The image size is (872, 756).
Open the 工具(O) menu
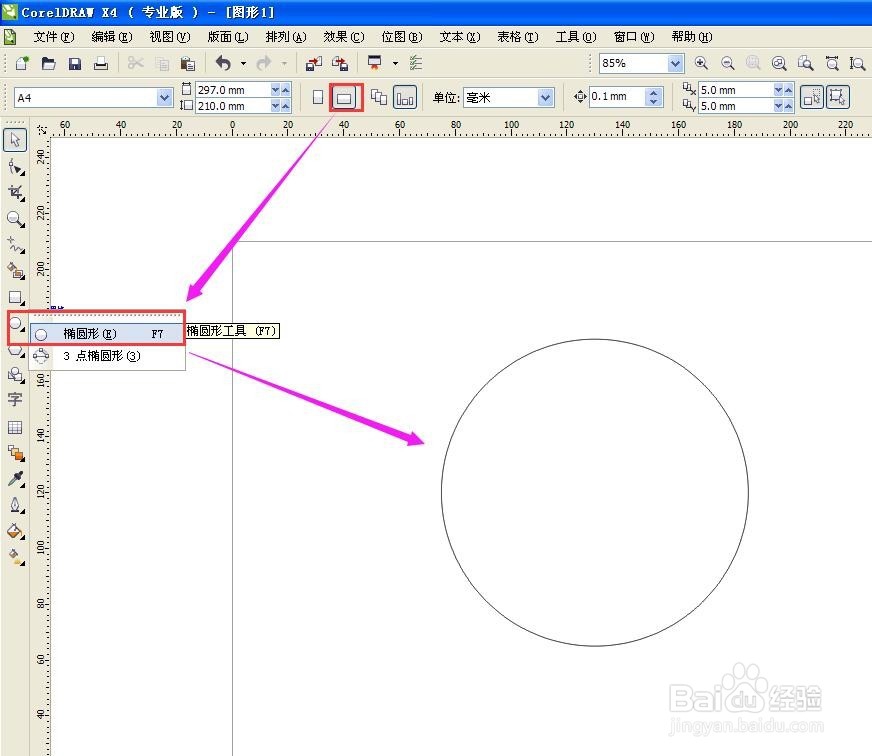(x=576, y=37)
